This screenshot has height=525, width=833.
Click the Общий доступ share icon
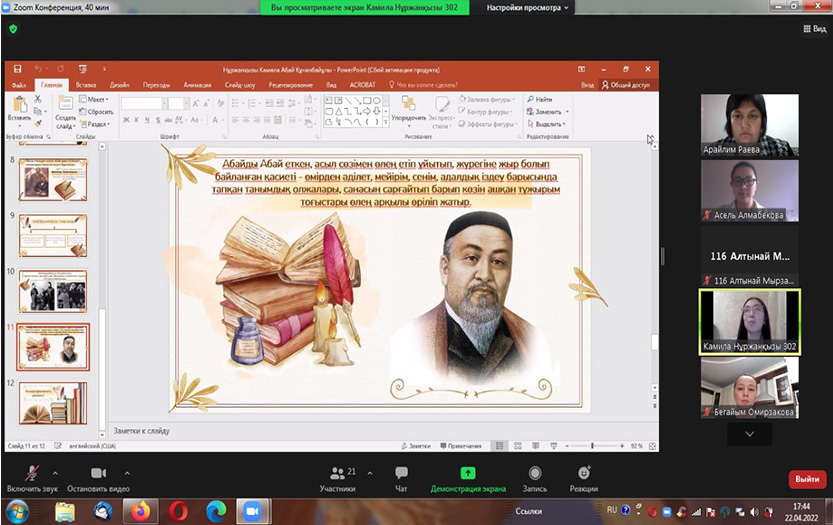[x=626, y=86]
